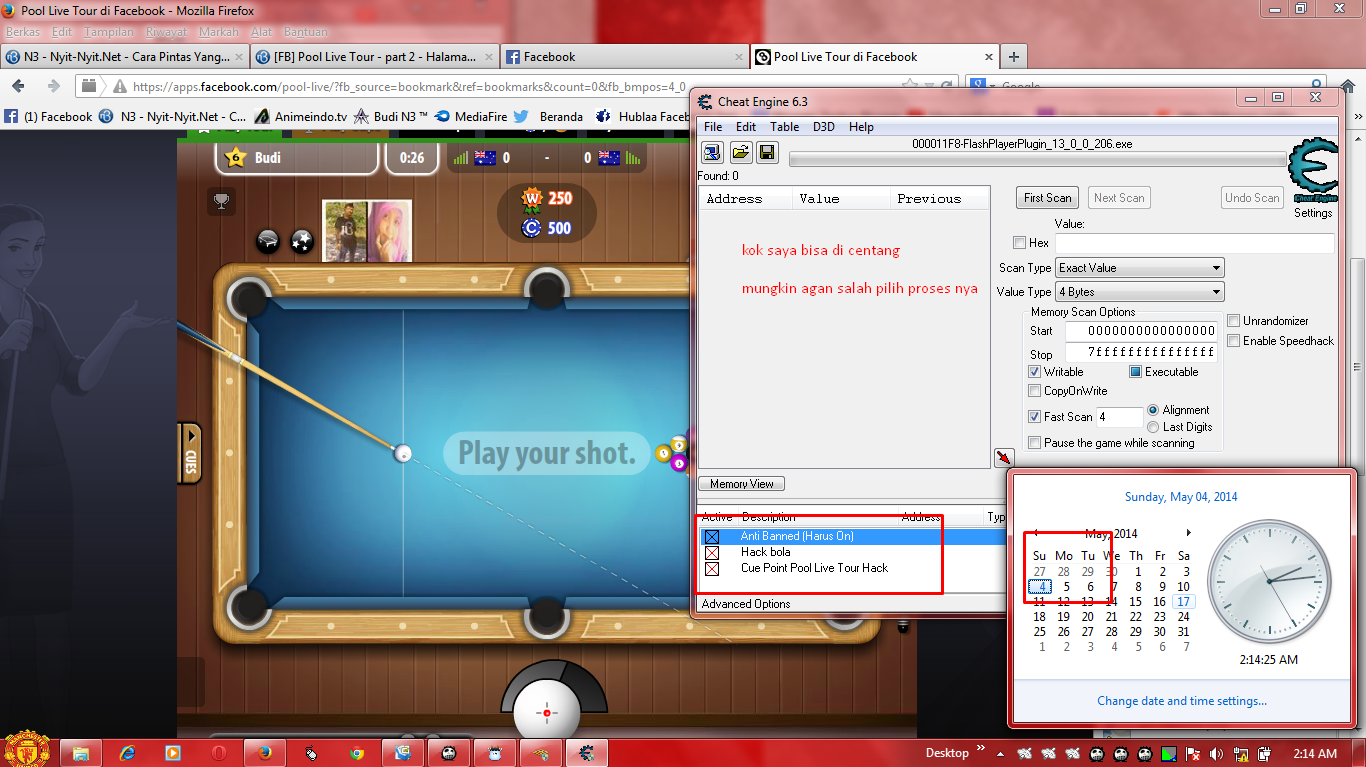Activate the Hack bola entry checkbox

(x=712, y=553)
